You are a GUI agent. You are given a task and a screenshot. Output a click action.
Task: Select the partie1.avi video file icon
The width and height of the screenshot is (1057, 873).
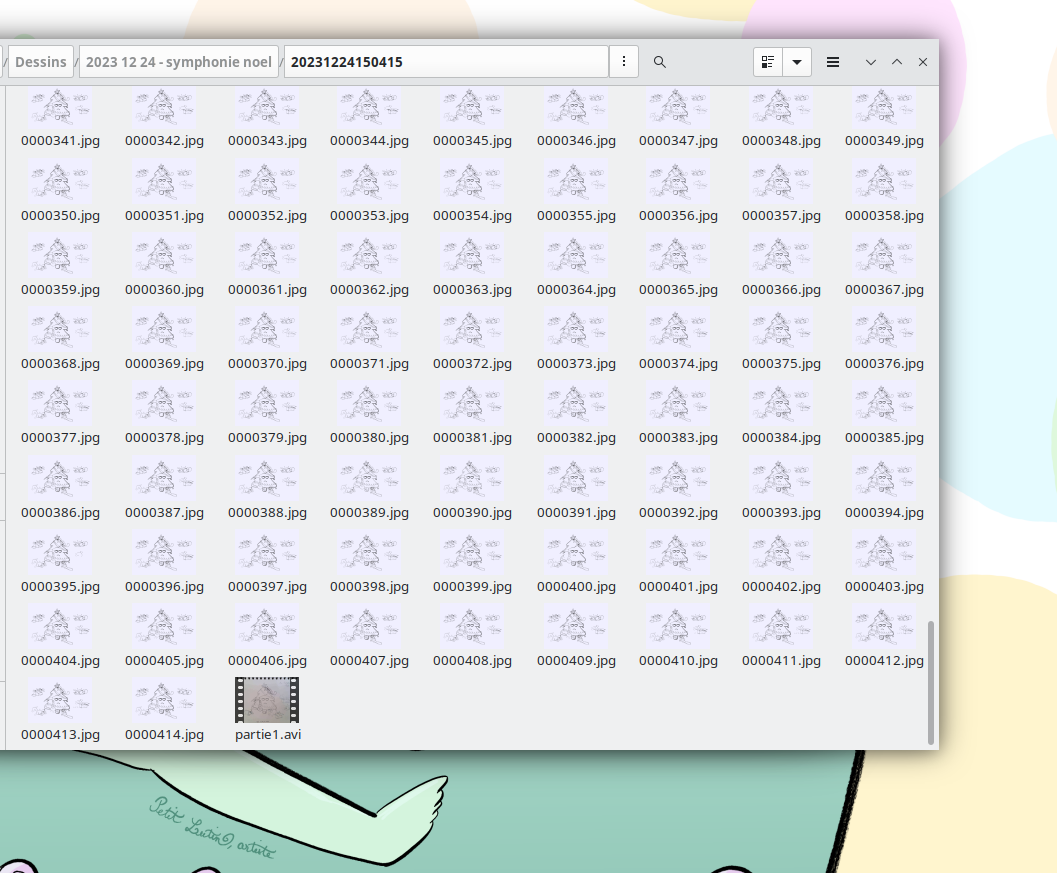(x=267, y=700)
